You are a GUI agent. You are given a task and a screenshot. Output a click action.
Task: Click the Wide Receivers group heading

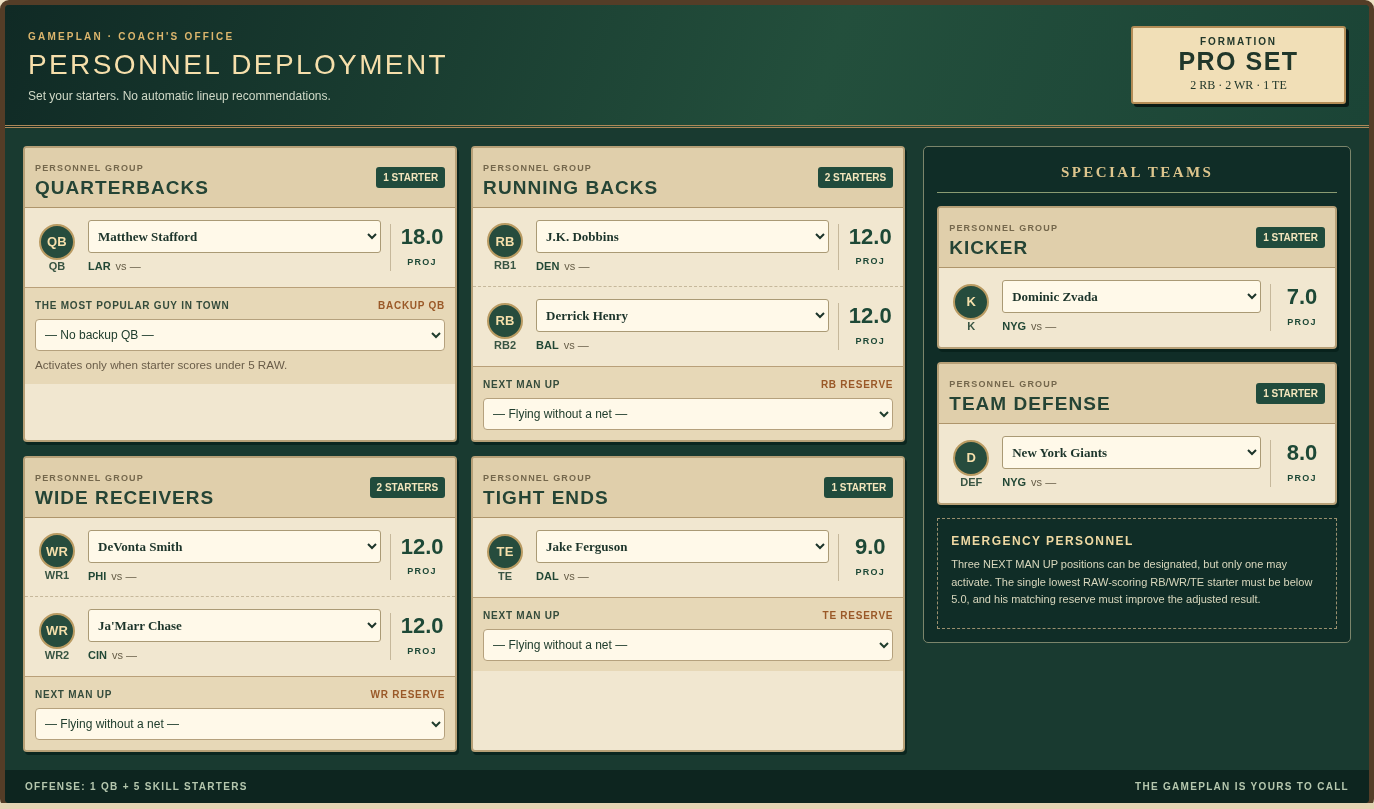point(124,498)
